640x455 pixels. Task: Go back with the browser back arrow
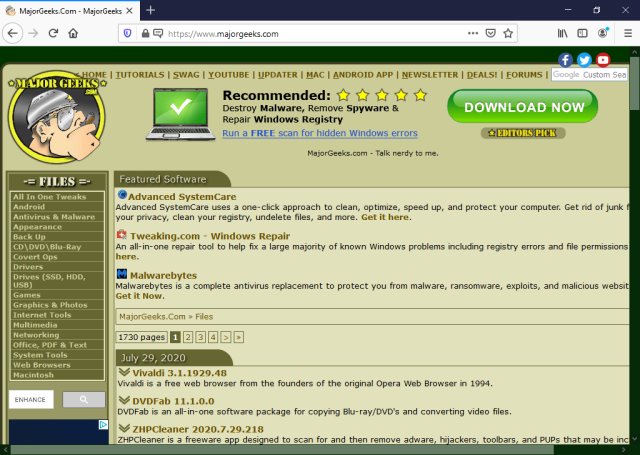click(13, 33)
